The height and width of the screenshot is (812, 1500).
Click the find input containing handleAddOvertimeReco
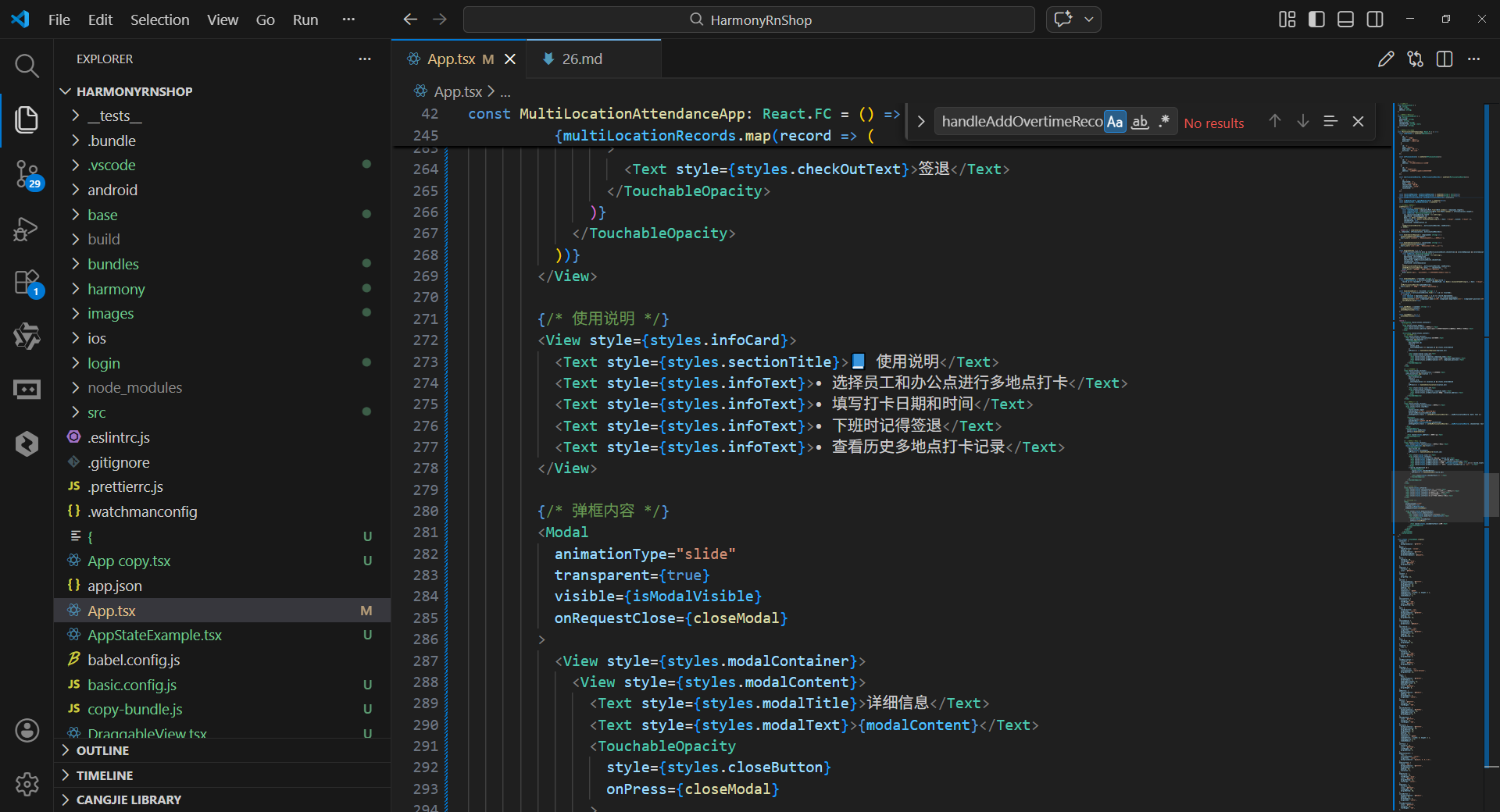pos(1020,122)
